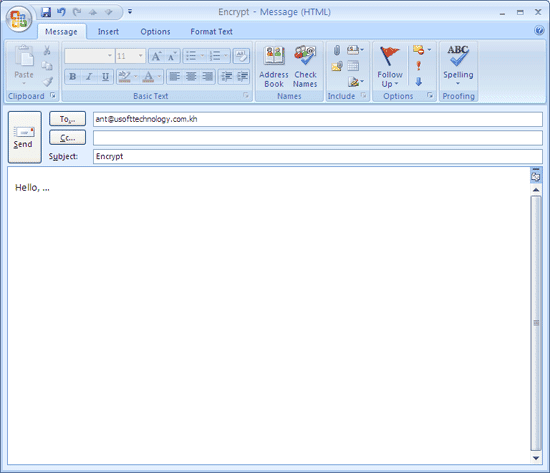
Task: Click in the Cc address field
Action: [317, 138]
